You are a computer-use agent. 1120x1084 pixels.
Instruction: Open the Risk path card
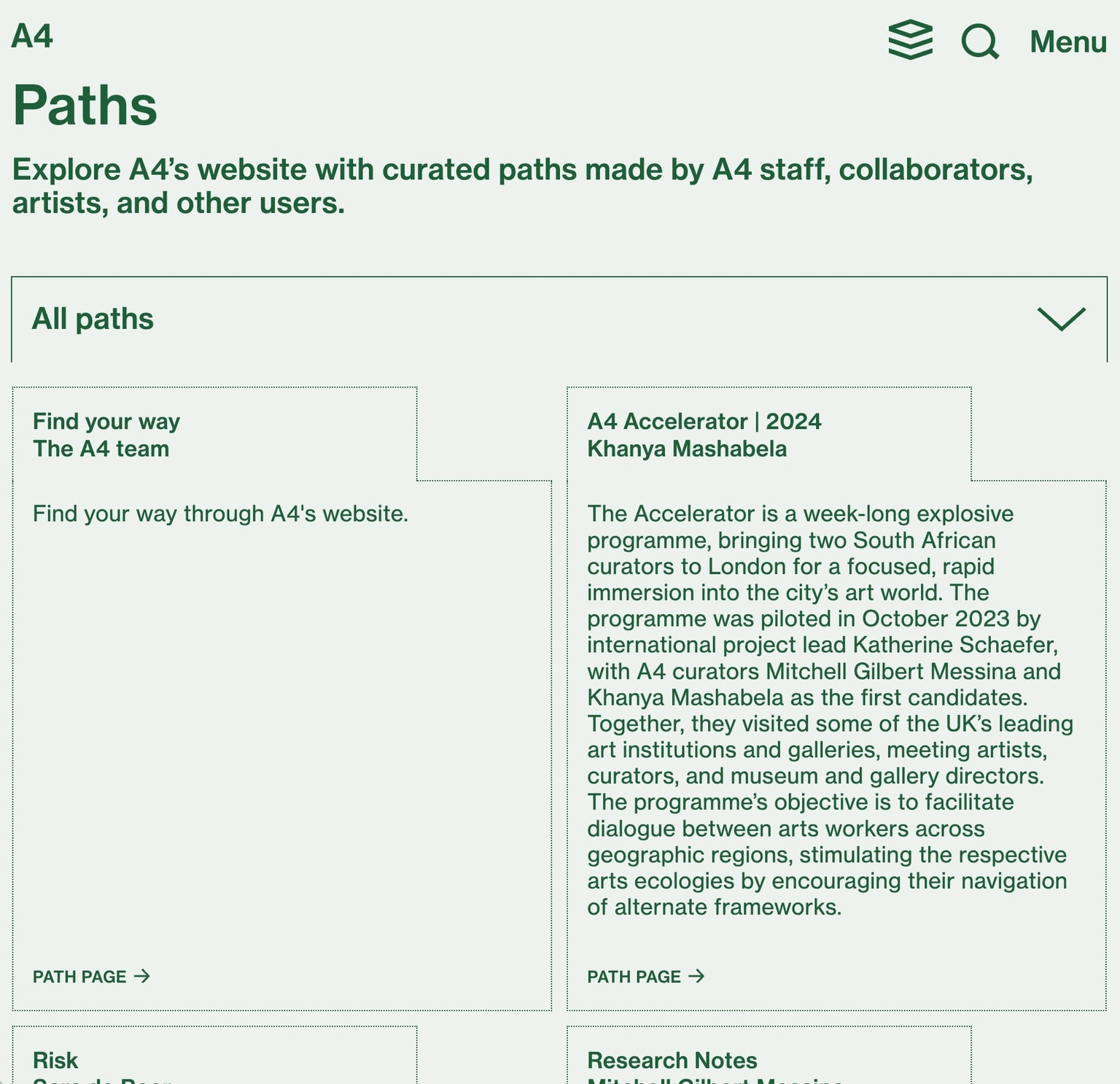(x=55, y=1060)
